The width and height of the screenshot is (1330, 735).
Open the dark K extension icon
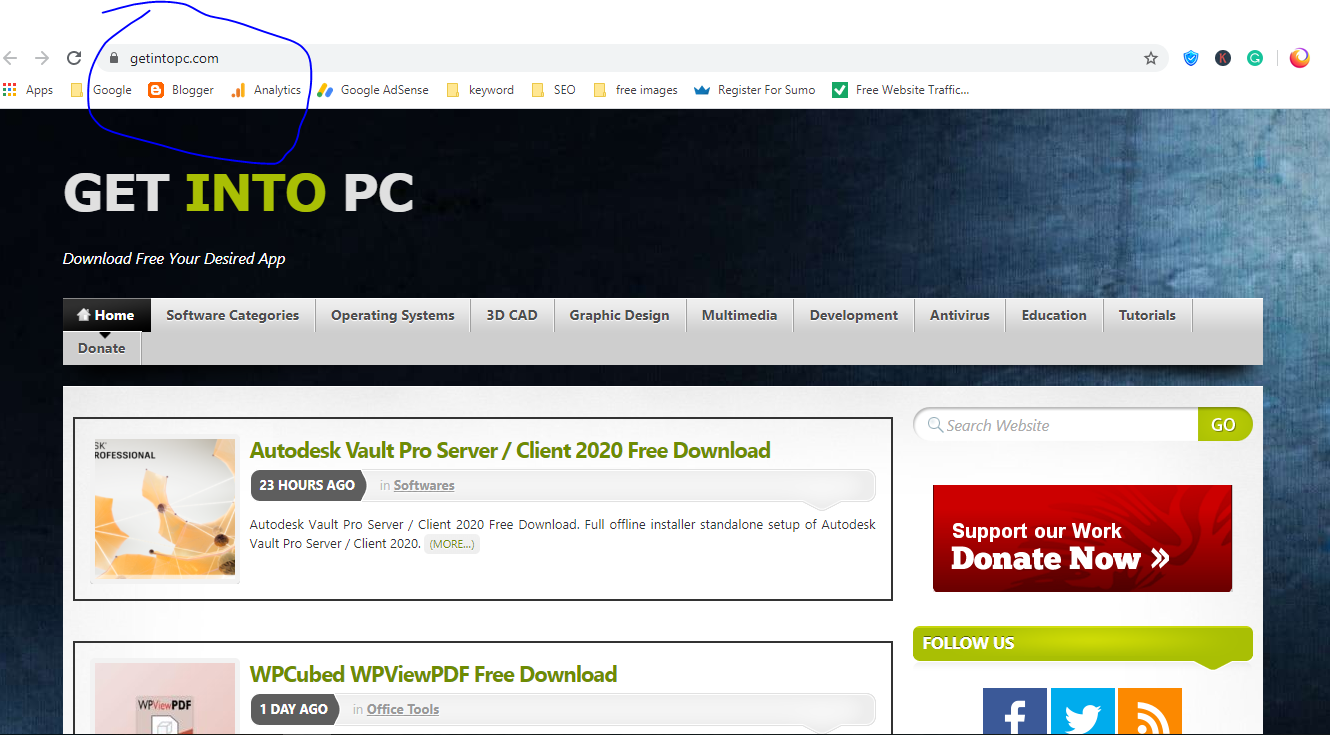(x=1223, y=58)
